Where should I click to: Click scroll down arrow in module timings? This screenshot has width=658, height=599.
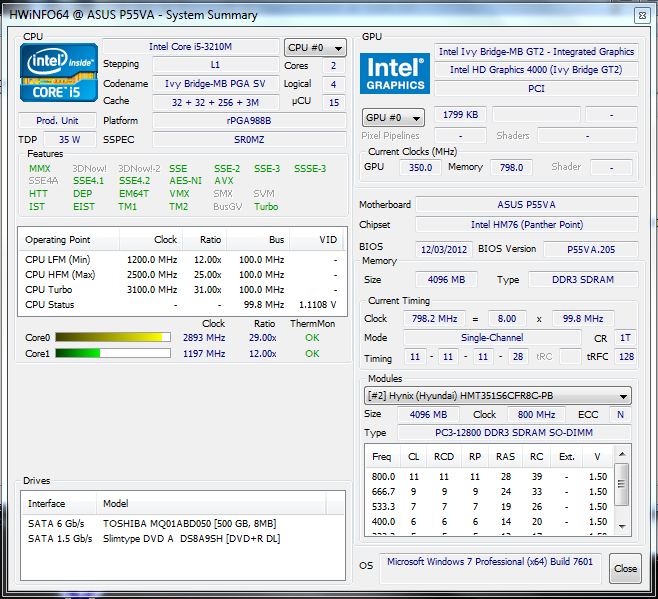(x=622, y=526)
